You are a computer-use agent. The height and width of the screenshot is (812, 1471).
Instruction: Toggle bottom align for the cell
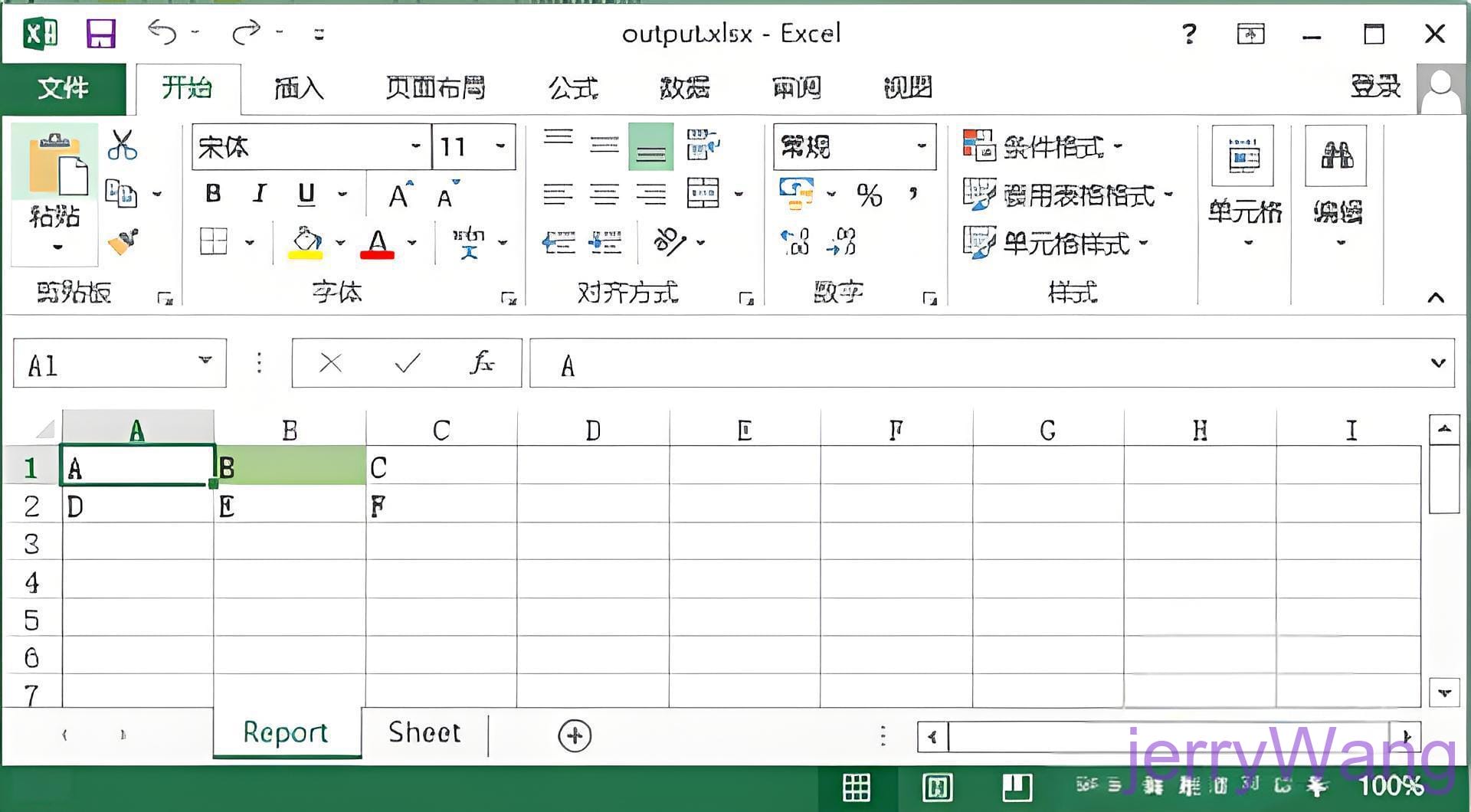pos(650,146)
